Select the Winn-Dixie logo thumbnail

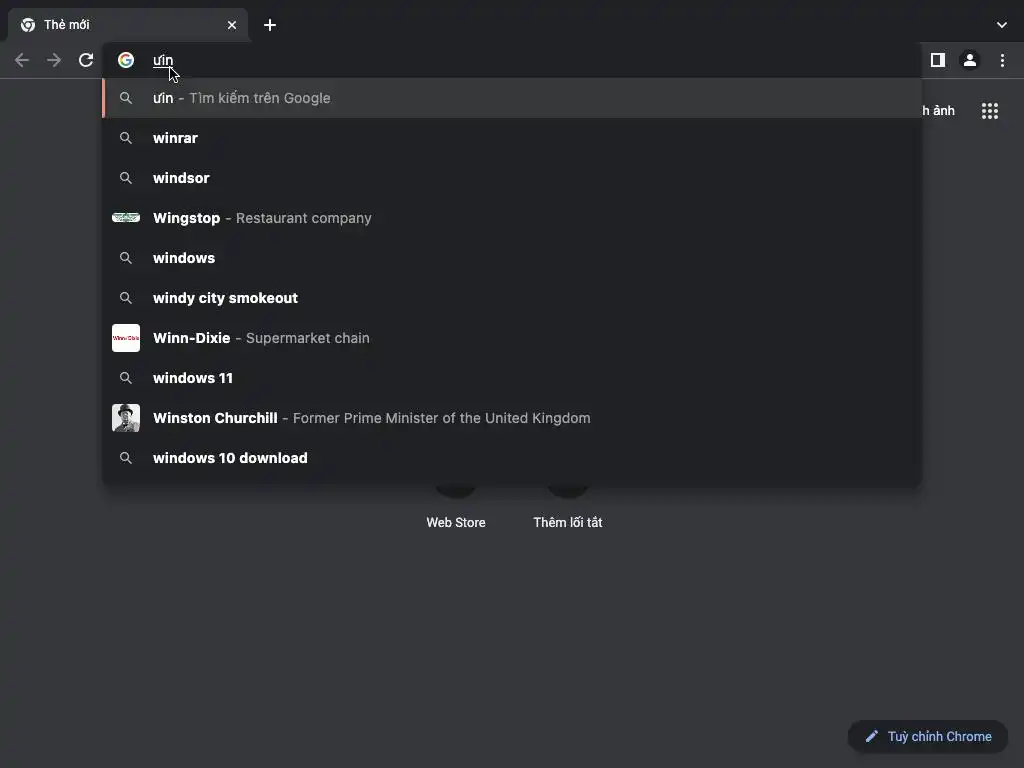(x=126, y=338)
